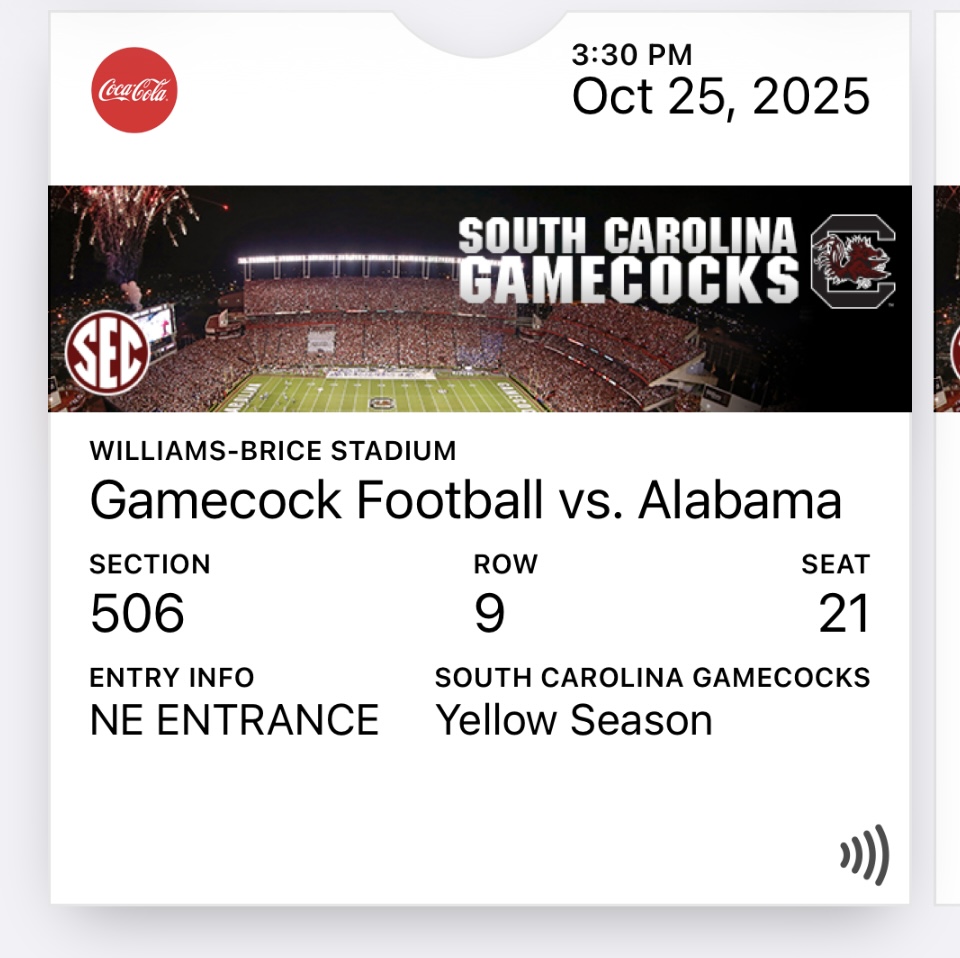Screen dimensions: 960x958
Task: Click the SECTION field label
Action: tap(150, 565)
